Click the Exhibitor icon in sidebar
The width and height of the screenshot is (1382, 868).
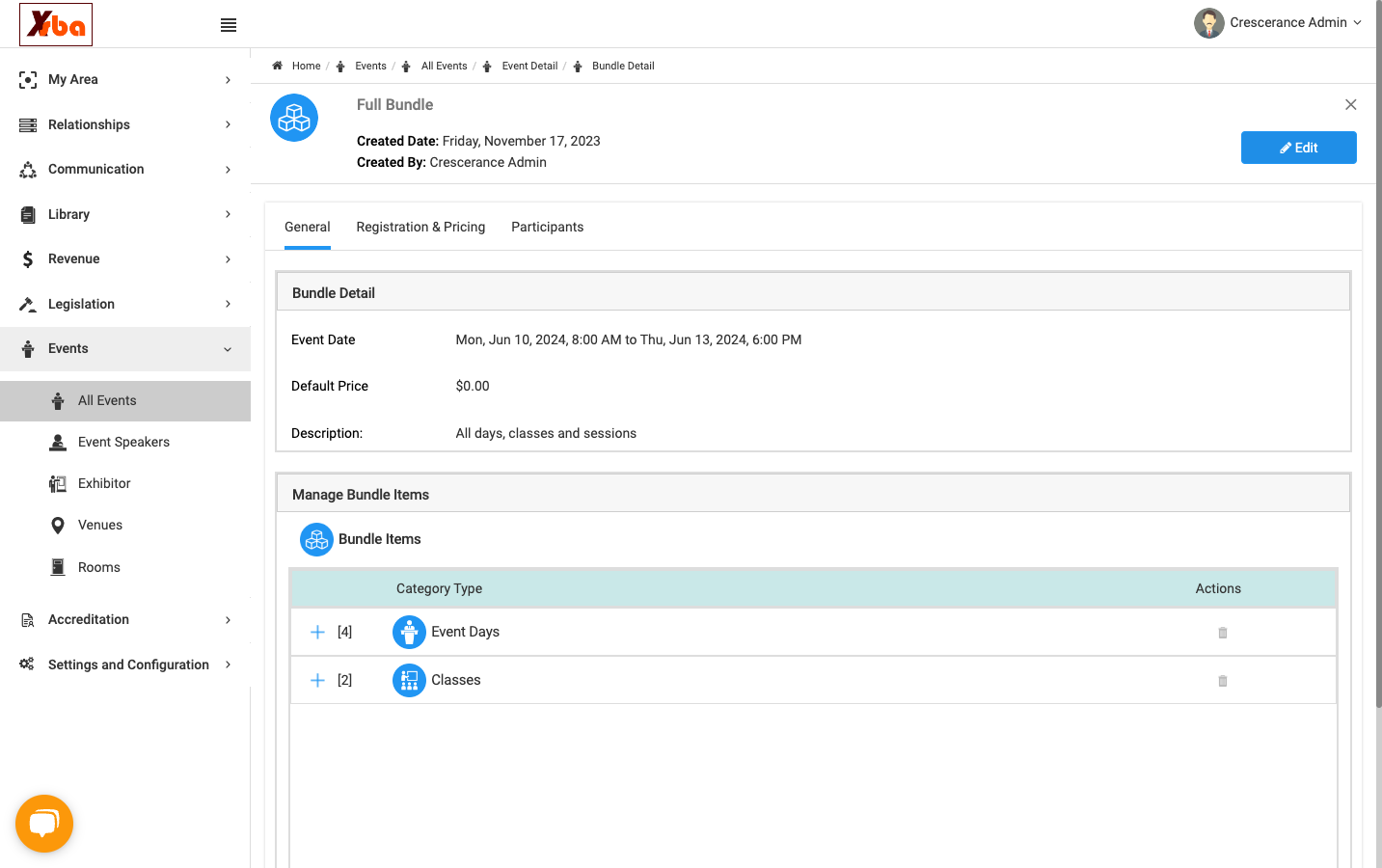58,484
